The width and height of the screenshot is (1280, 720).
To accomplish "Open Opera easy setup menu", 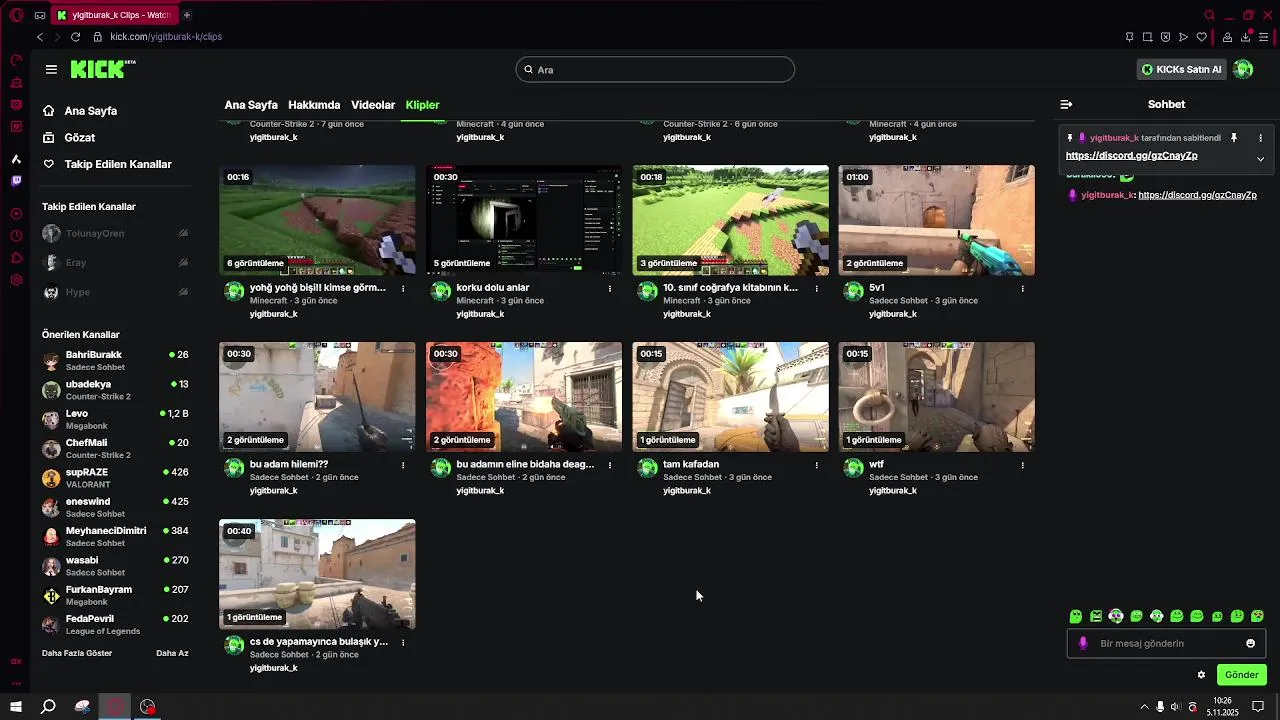I will tap(1264, 37).
